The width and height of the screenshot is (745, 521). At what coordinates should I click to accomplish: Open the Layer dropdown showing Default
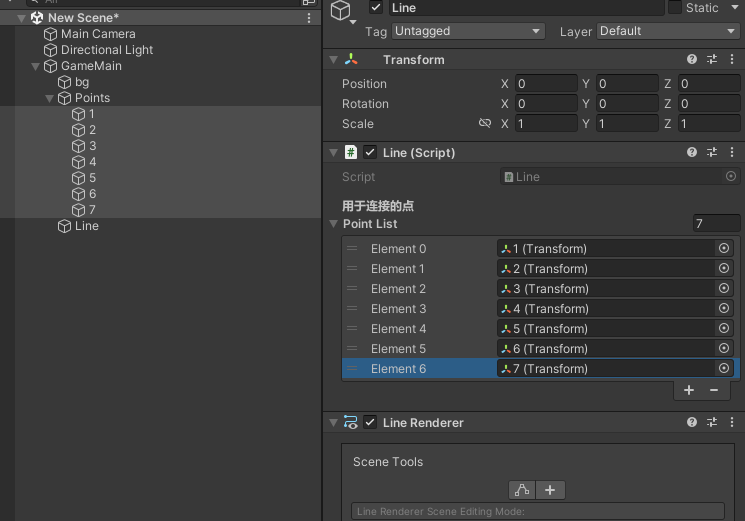tap(668, 31)
